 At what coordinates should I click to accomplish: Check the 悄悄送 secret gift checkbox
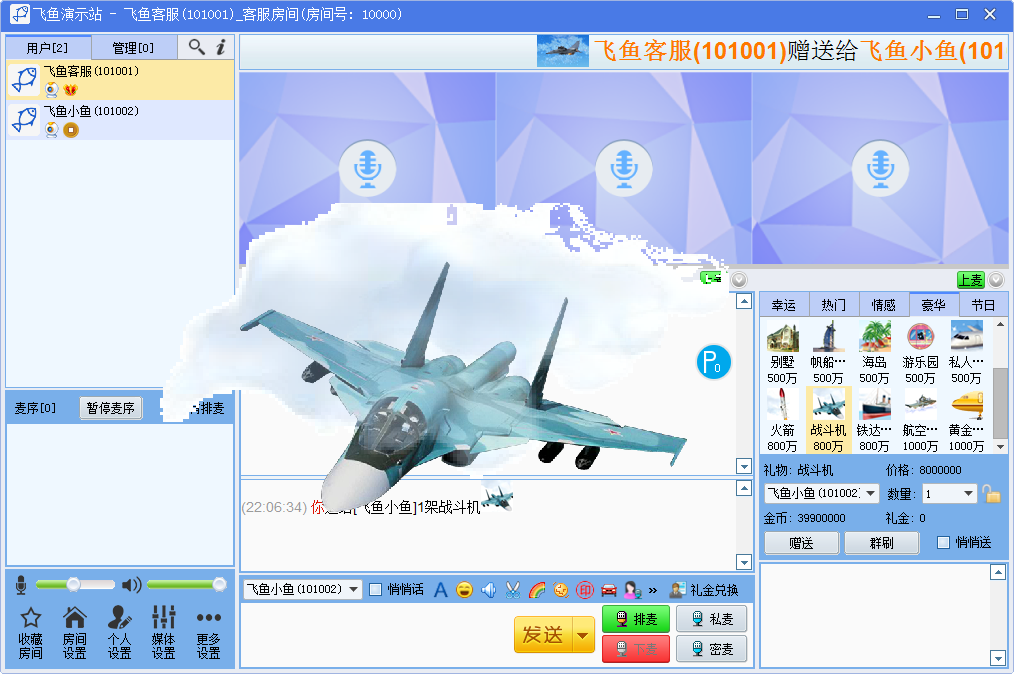point(943,542)
